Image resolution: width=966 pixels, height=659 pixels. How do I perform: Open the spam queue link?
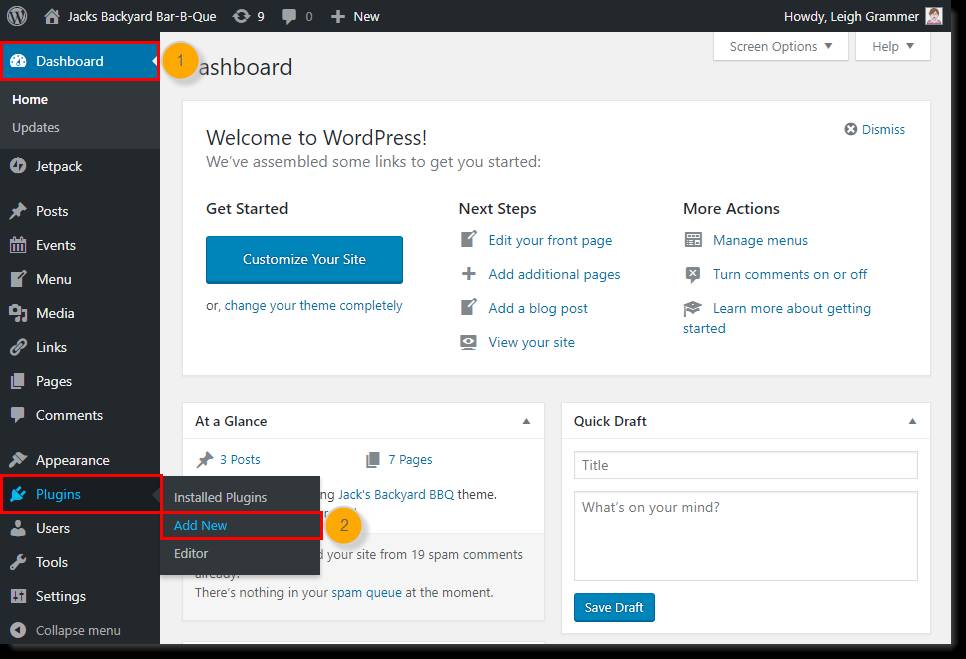(x=367, y=592)
